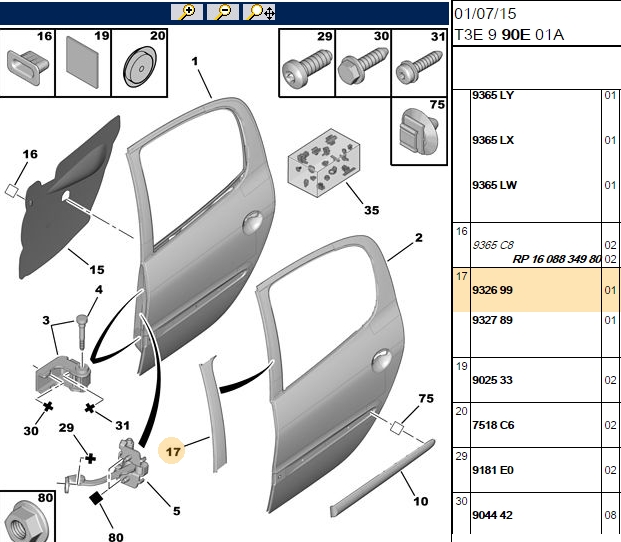Select the part 16 clip thumbnail
The height and width of the screenshot is (542, 621).
click(27, 63)
